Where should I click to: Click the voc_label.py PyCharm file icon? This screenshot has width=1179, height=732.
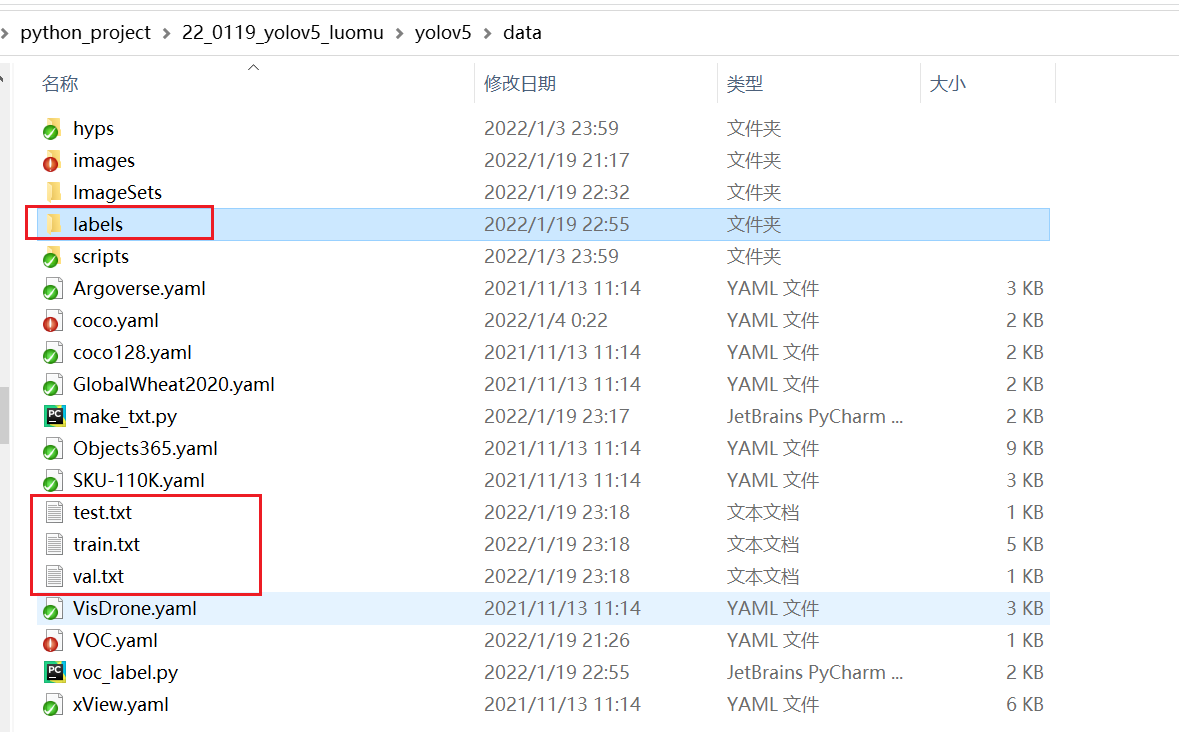pyautogui.click(x=54, y=673)
